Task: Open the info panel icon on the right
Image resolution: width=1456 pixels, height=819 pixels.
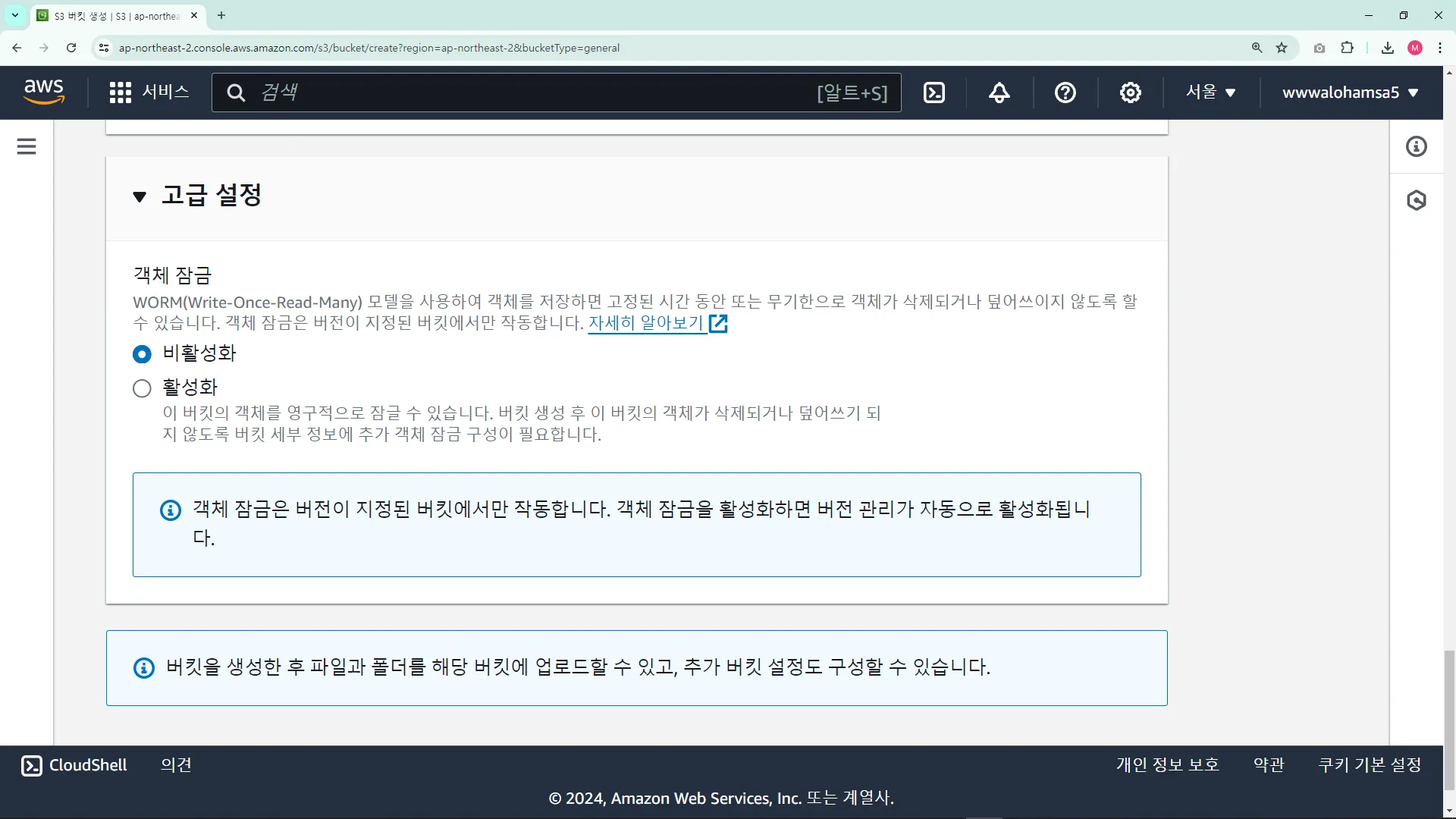Action: coord(1416,146)
